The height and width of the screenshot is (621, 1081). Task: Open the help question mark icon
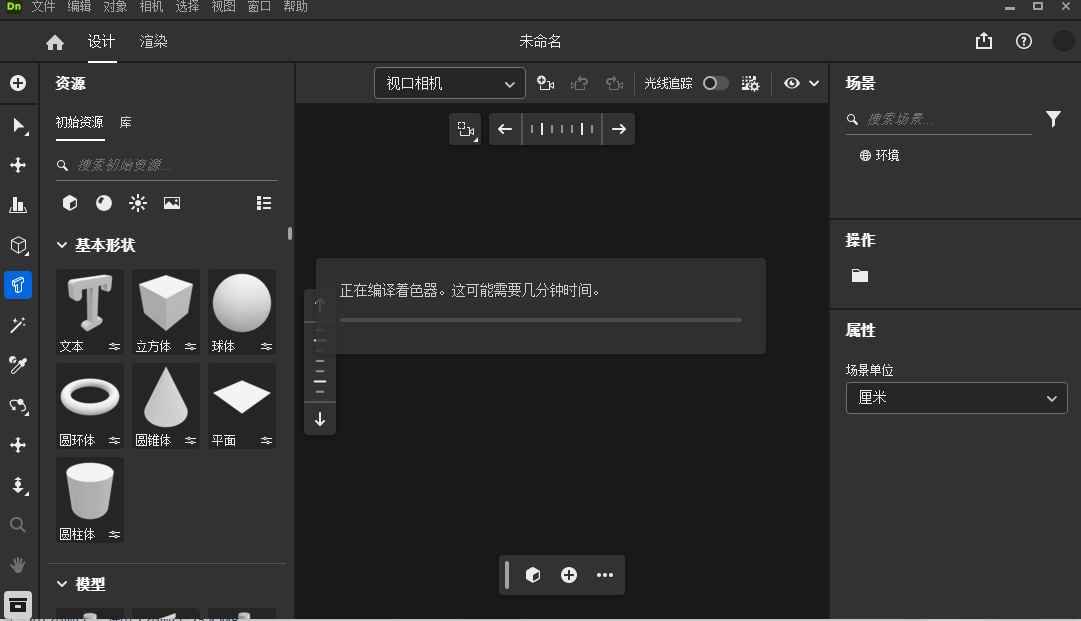[x=1024, y=41]
